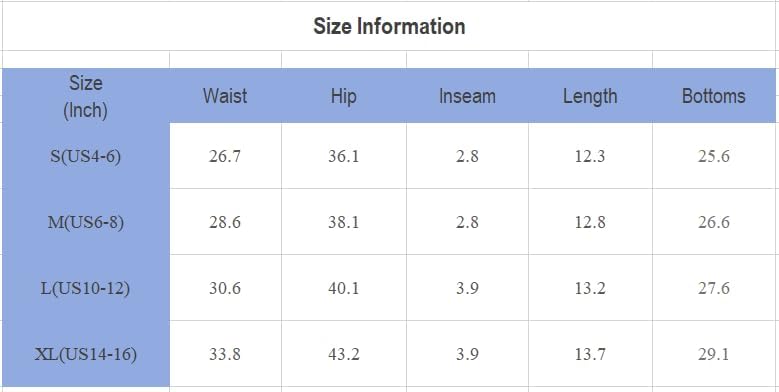
Task: Select the cell containing 33.8
Action: (x=225, y=354)
